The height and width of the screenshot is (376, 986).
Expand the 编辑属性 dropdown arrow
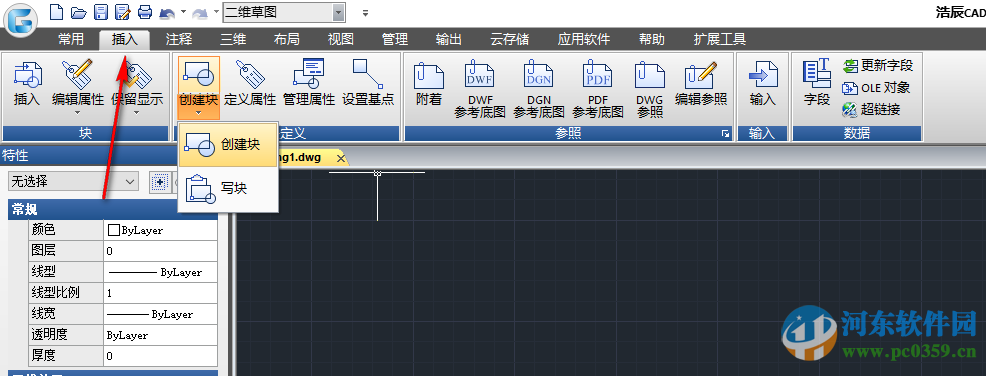pyautogui.click(x=78, y=113)
